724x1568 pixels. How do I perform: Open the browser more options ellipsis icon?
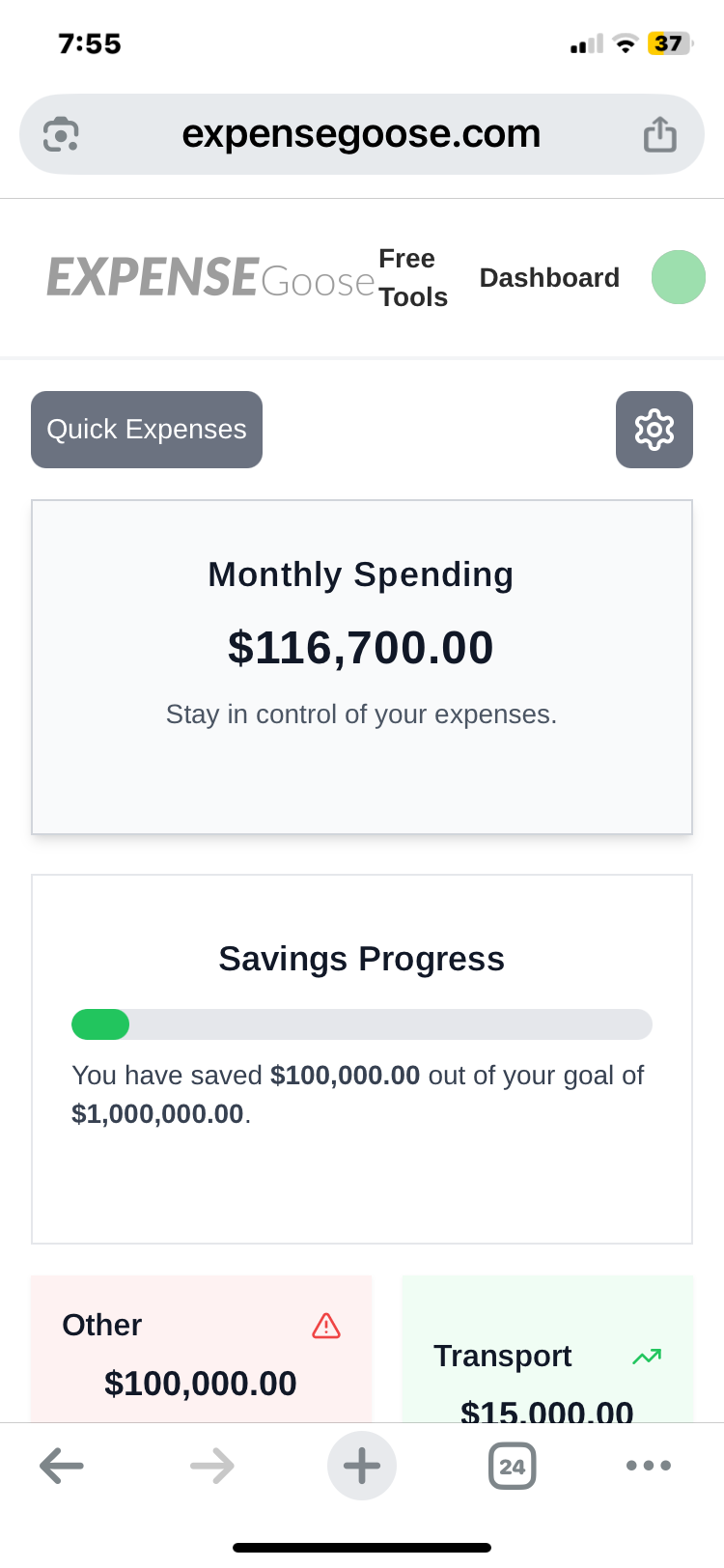click(648, 1465)
